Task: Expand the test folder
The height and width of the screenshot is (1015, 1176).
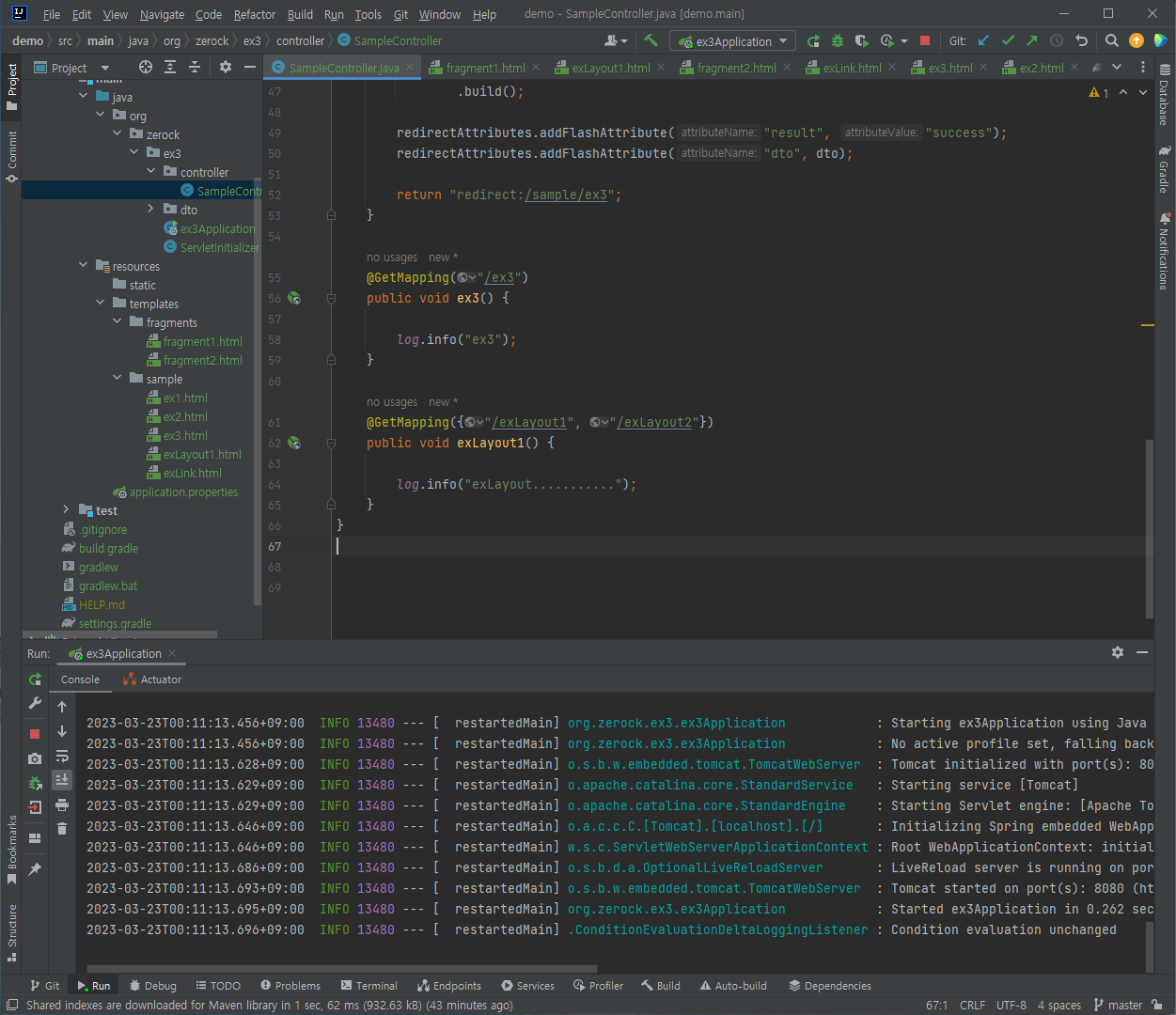Action: [x=67, y=509]
